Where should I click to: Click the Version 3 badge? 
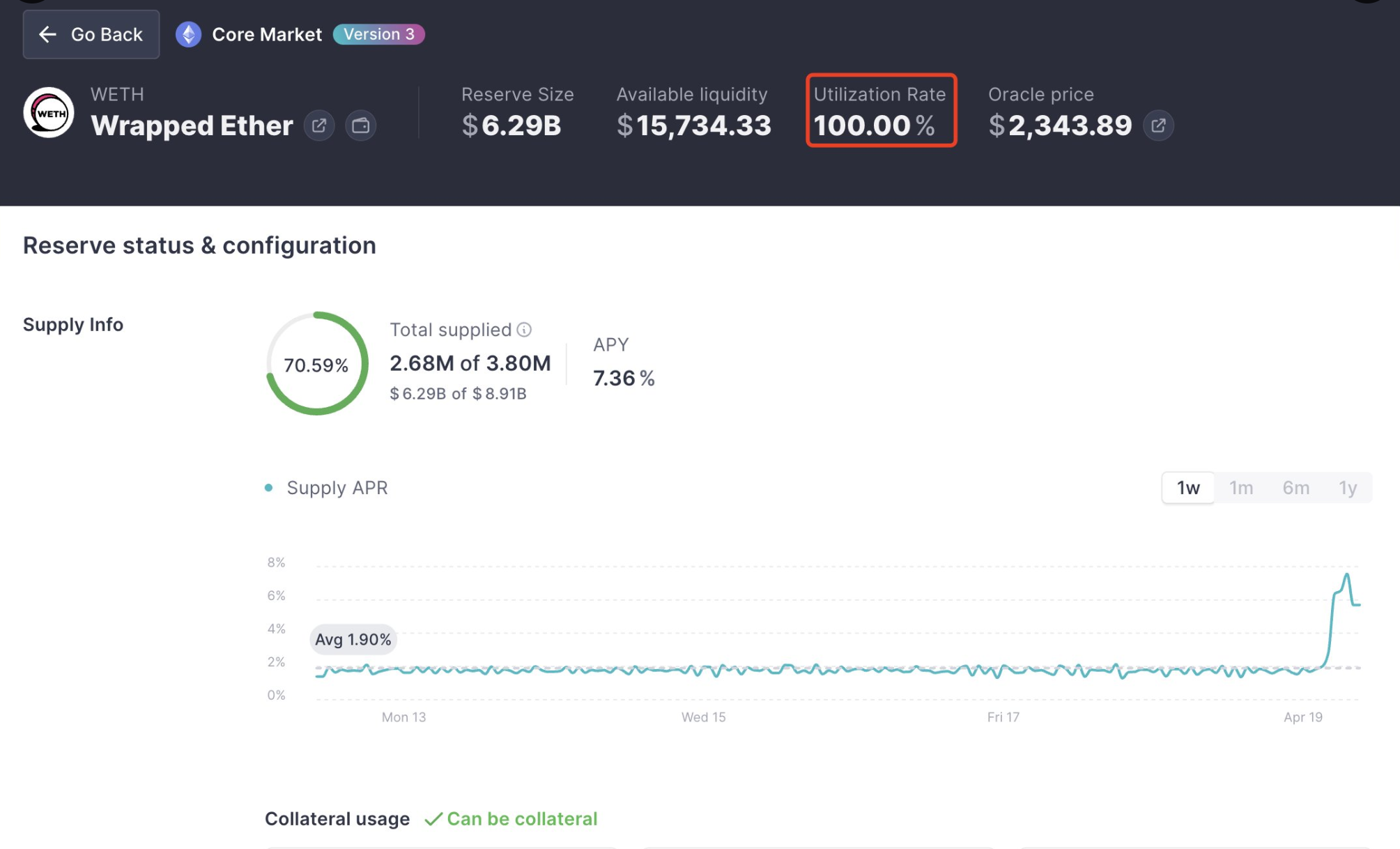[378, 33]
